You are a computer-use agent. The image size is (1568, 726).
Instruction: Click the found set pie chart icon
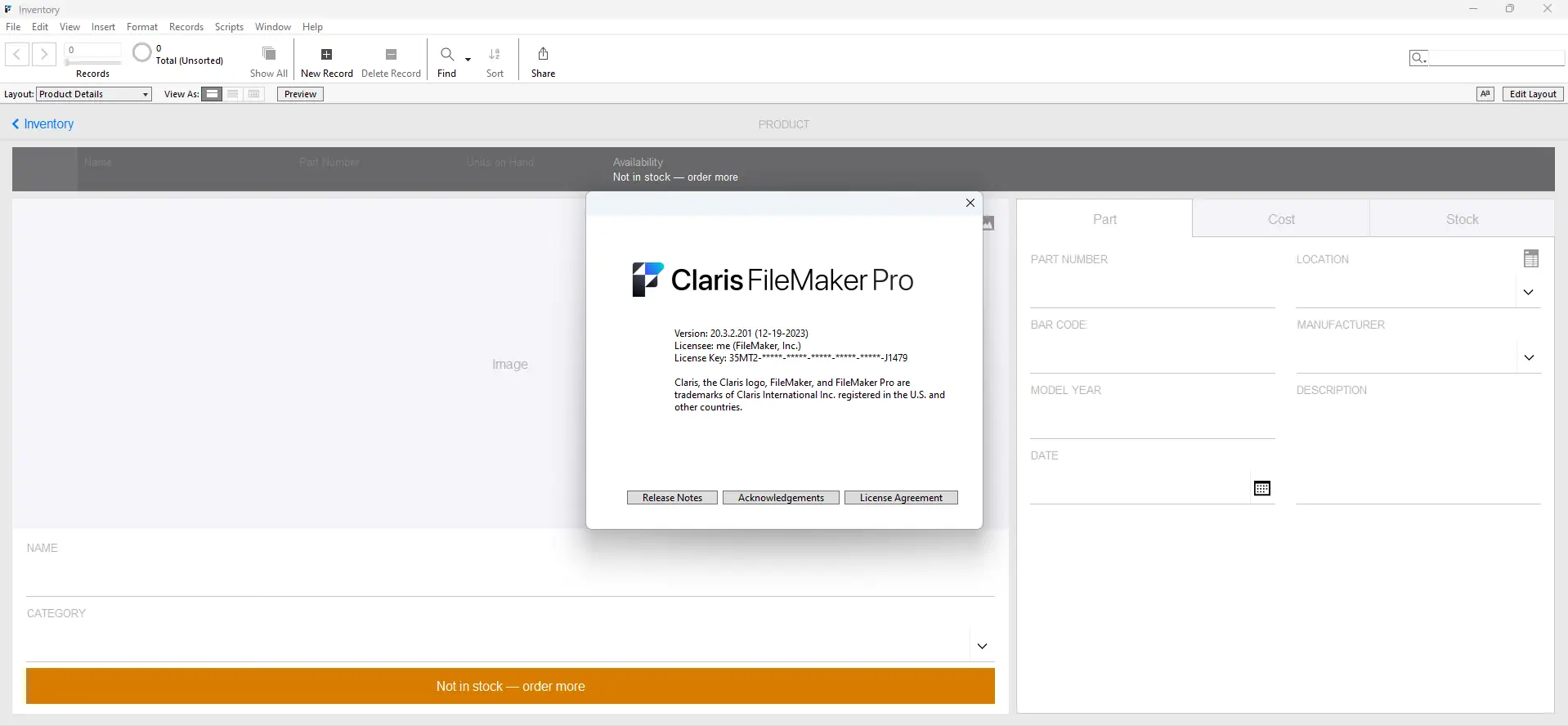142,53
